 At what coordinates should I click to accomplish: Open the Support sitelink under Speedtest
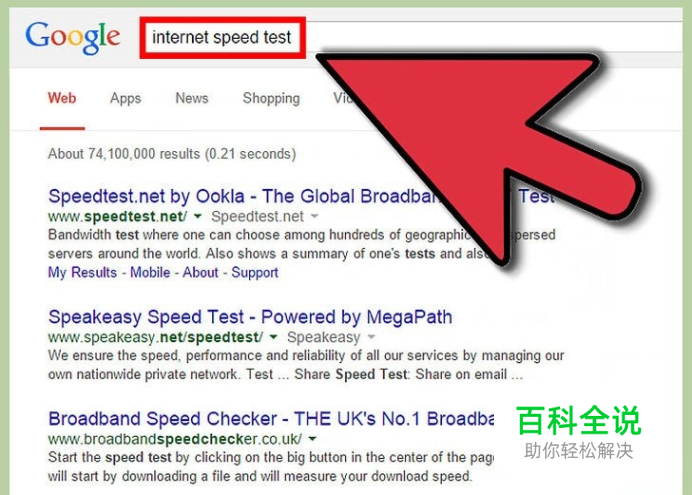[255, 272]
